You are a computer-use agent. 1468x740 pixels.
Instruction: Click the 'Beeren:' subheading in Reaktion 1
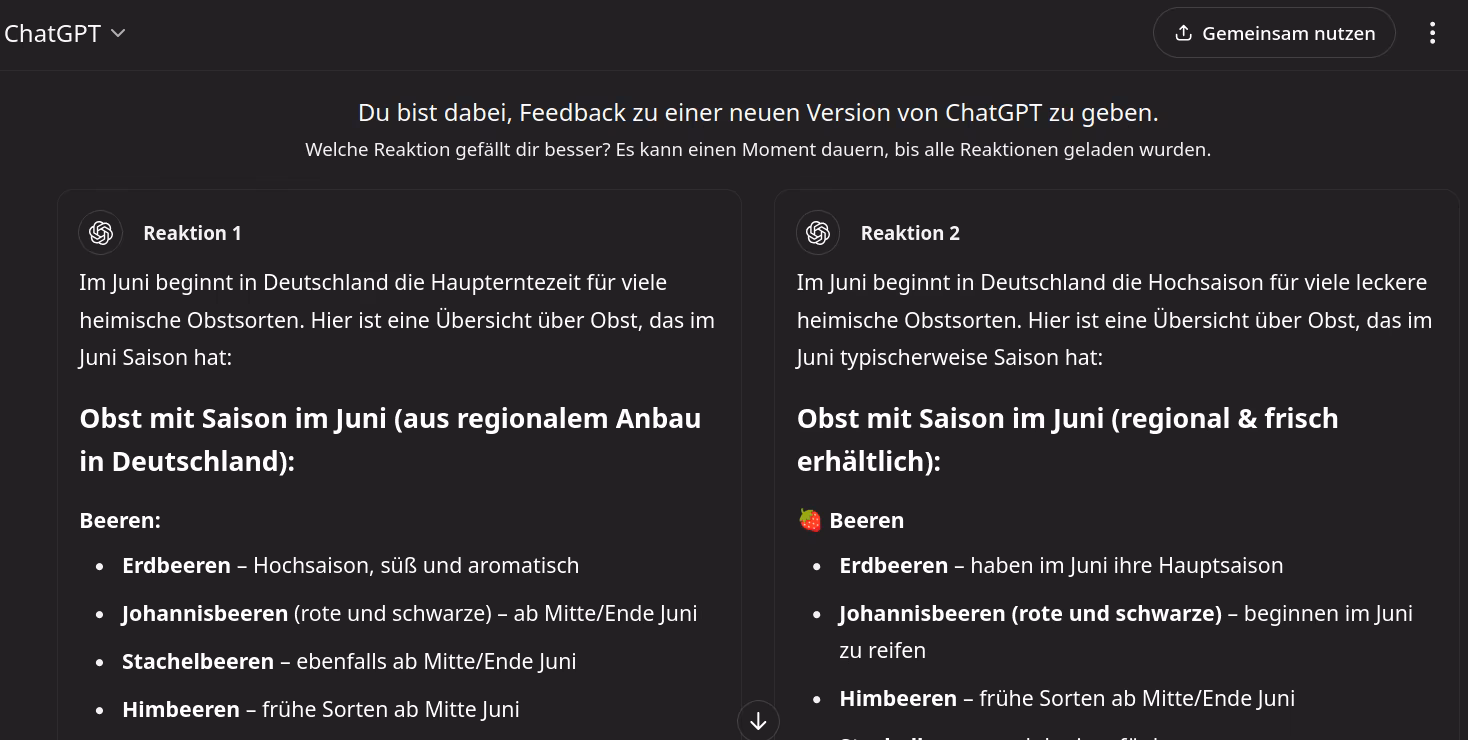click(x=120, y=520)
